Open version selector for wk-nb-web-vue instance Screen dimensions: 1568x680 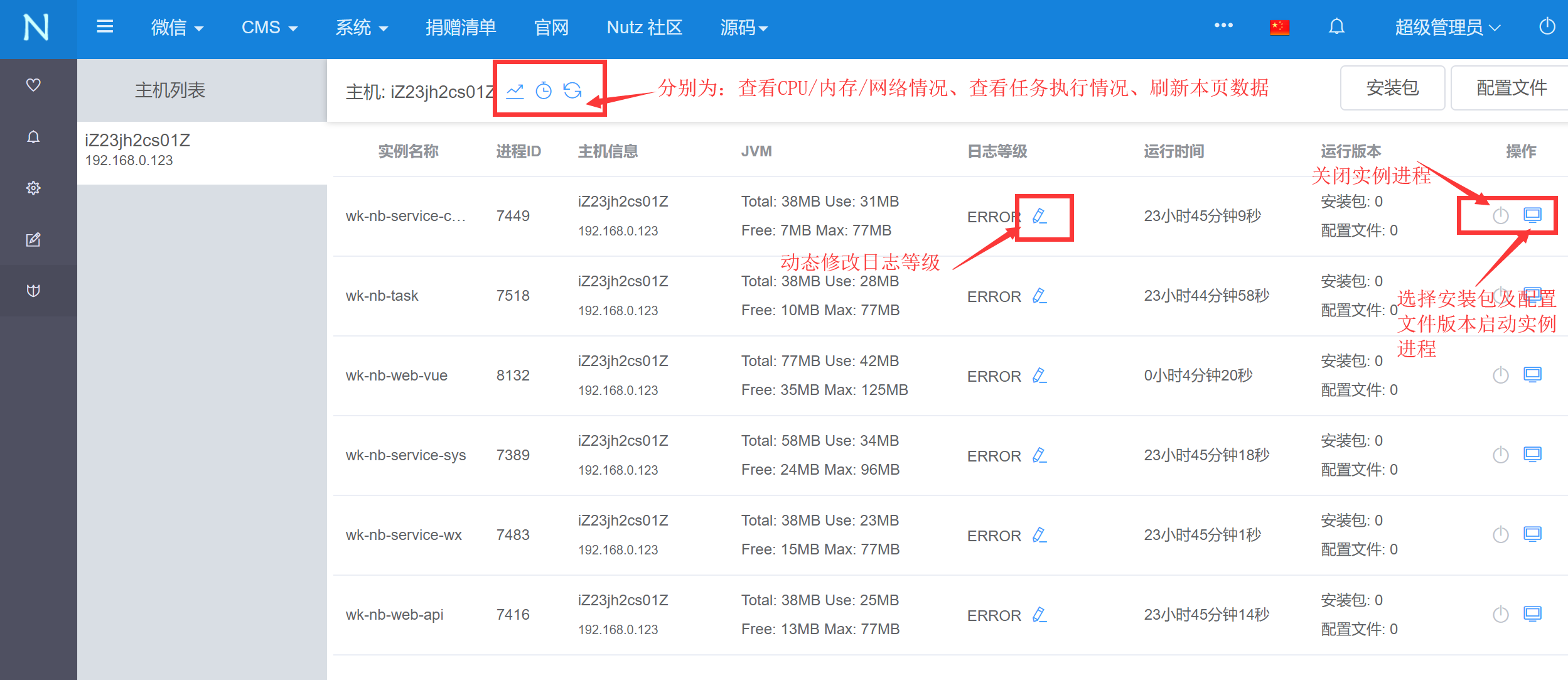click(x=1533, y=375)
